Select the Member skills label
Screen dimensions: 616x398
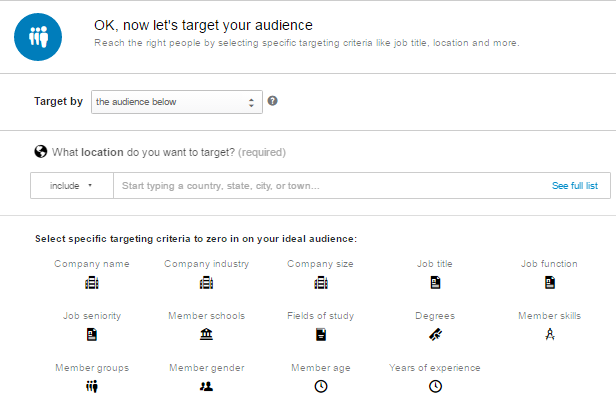click(550, 316)
